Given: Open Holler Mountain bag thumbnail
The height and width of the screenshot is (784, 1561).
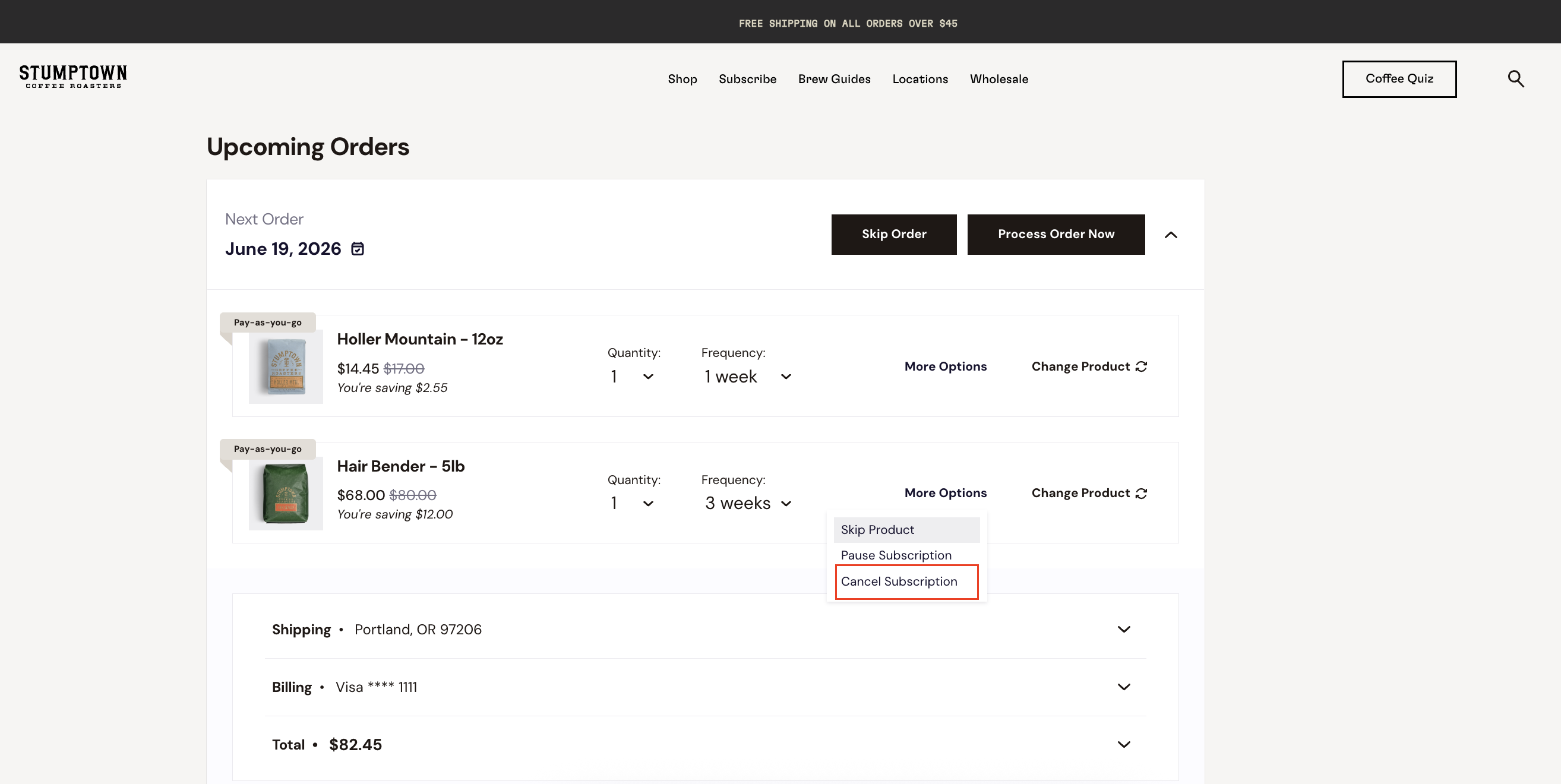Looking at the screenshot, I should point(286,367).
